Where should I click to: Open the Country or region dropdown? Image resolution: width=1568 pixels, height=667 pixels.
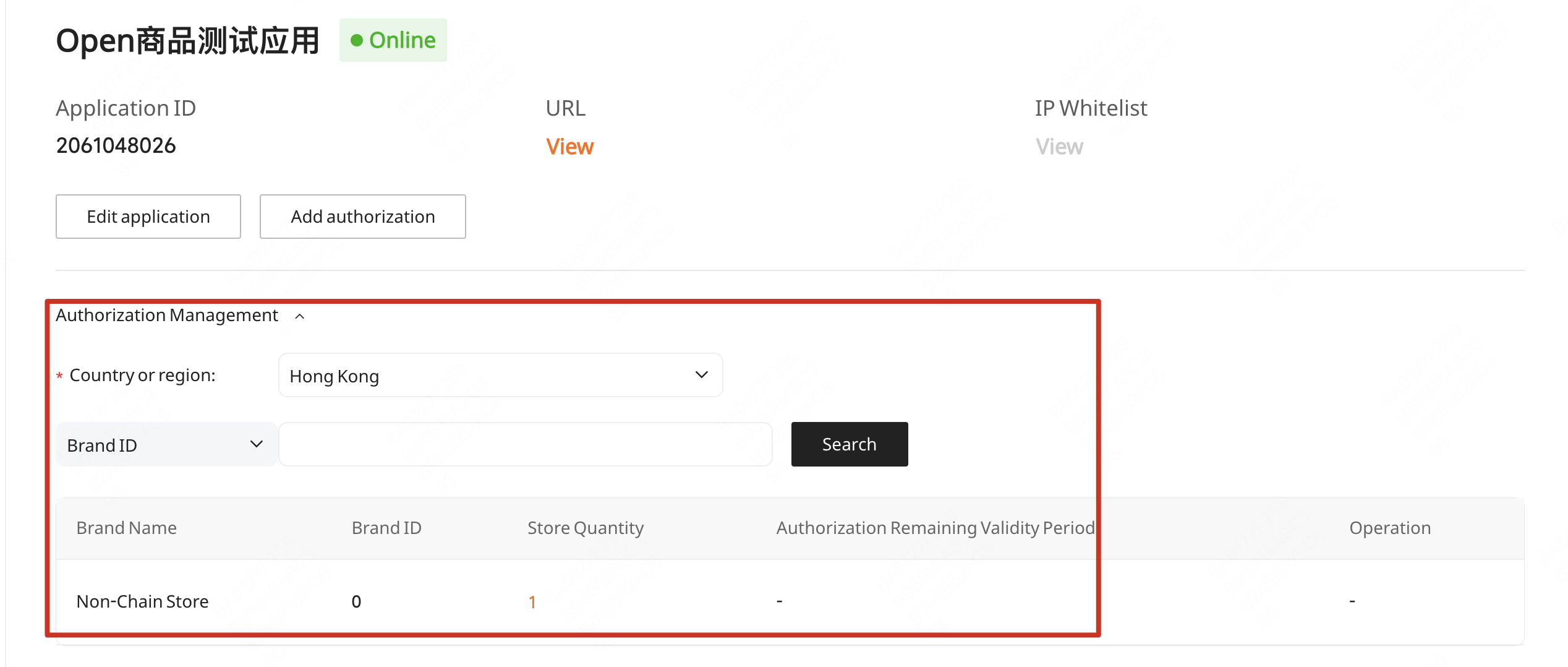pyautogui.click(x=500, y=375)
